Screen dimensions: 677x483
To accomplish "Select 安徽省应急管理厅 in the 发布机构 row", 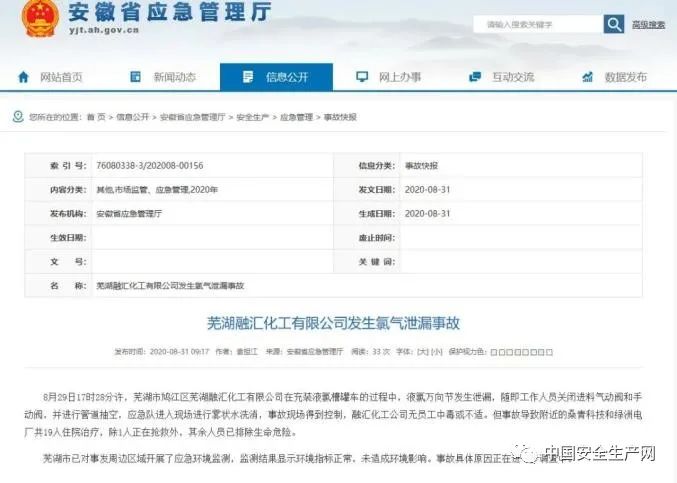I will point(129,214).
